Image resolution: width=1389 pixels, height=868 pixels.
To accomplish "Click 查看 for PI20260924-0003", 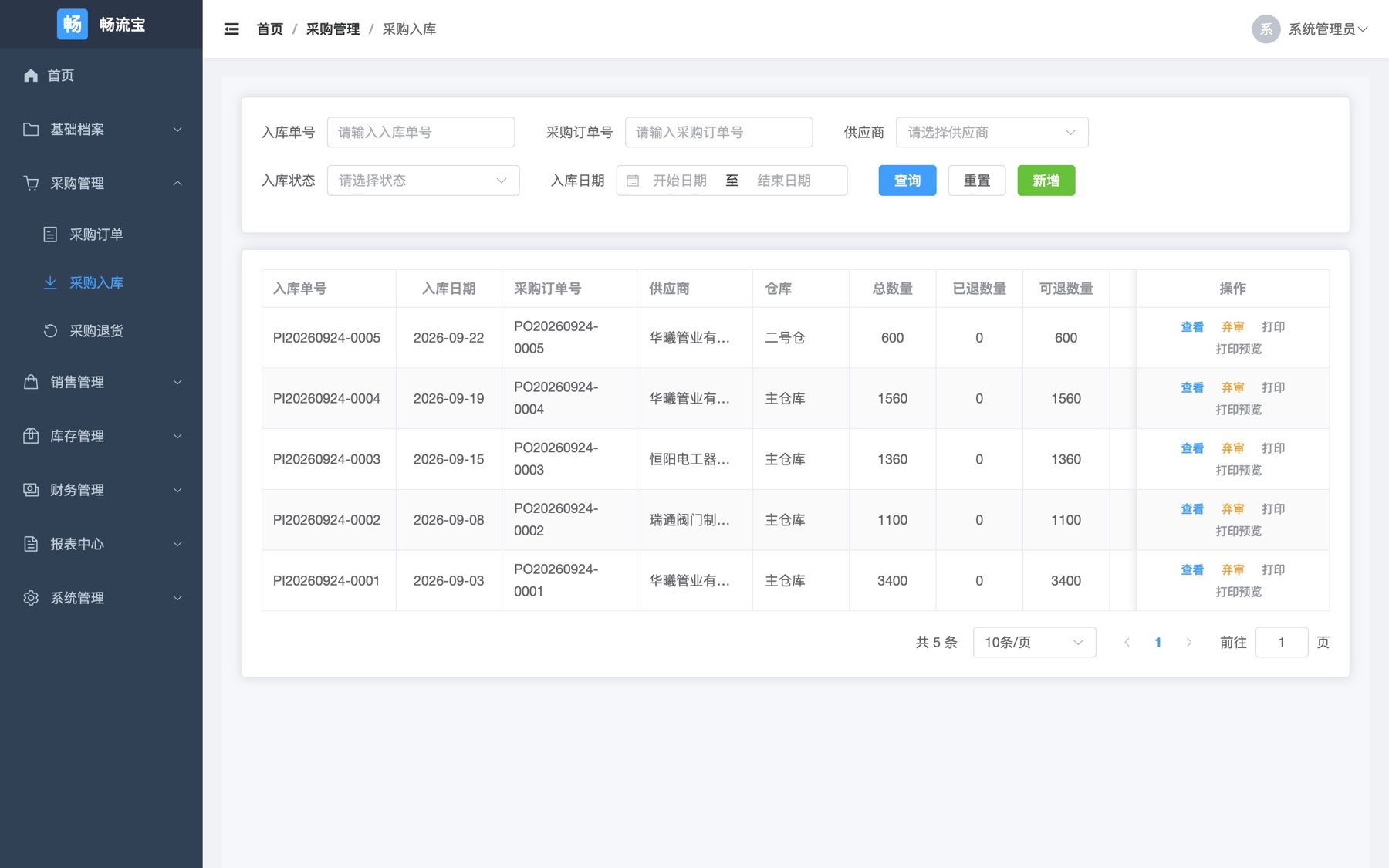I will point(1192,448).
